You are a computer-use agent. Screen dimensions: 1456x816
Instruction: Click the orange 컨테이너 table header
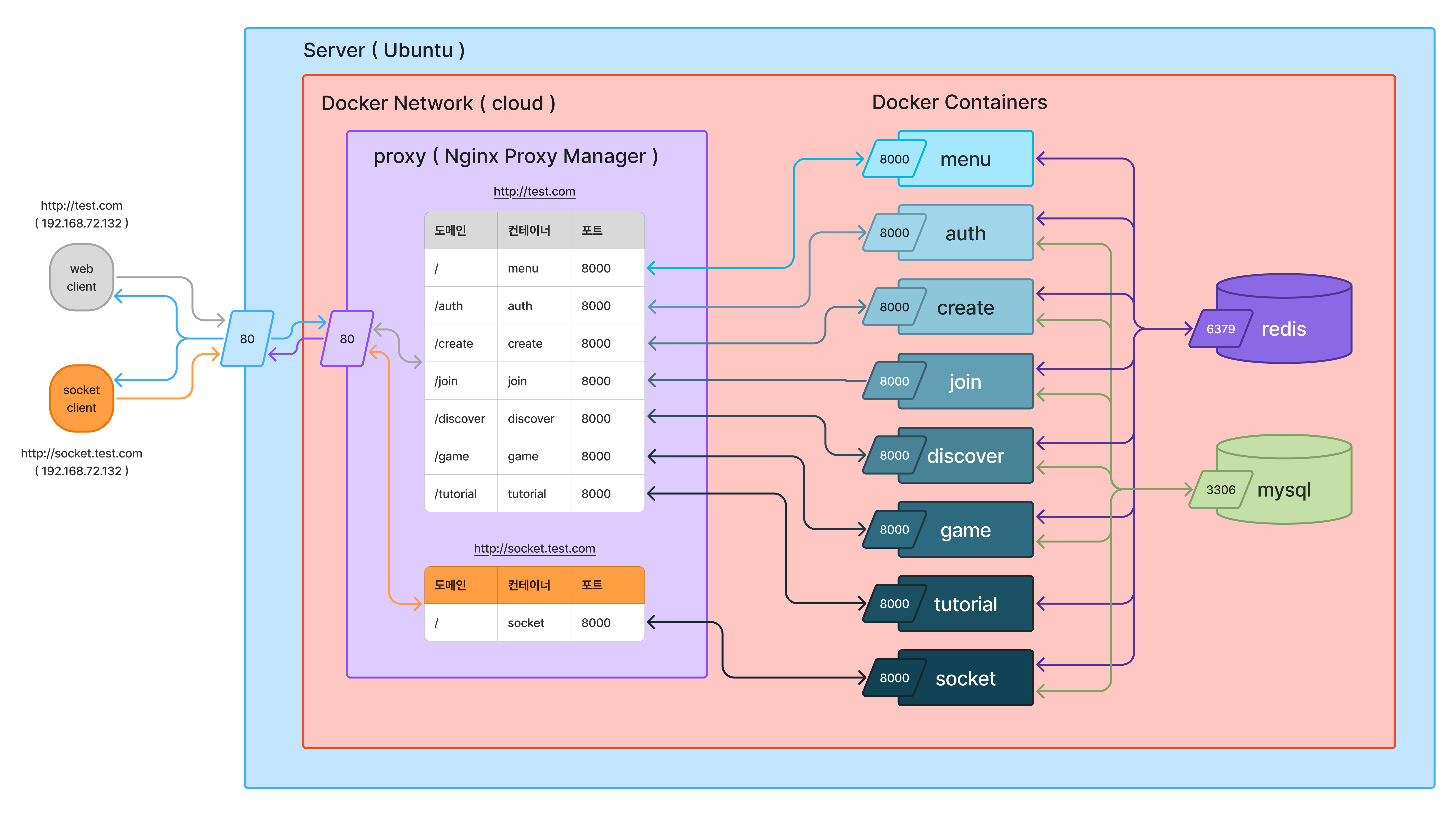pyautogui.click(x=534, y=585)
